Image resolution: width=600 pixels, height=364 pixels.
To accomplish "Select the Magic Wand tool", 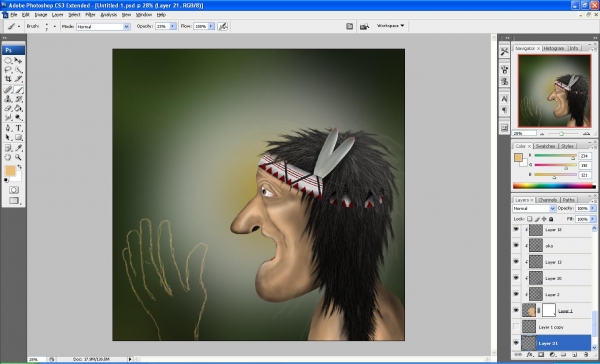I will pyautogui.click(x=18, y=70).
